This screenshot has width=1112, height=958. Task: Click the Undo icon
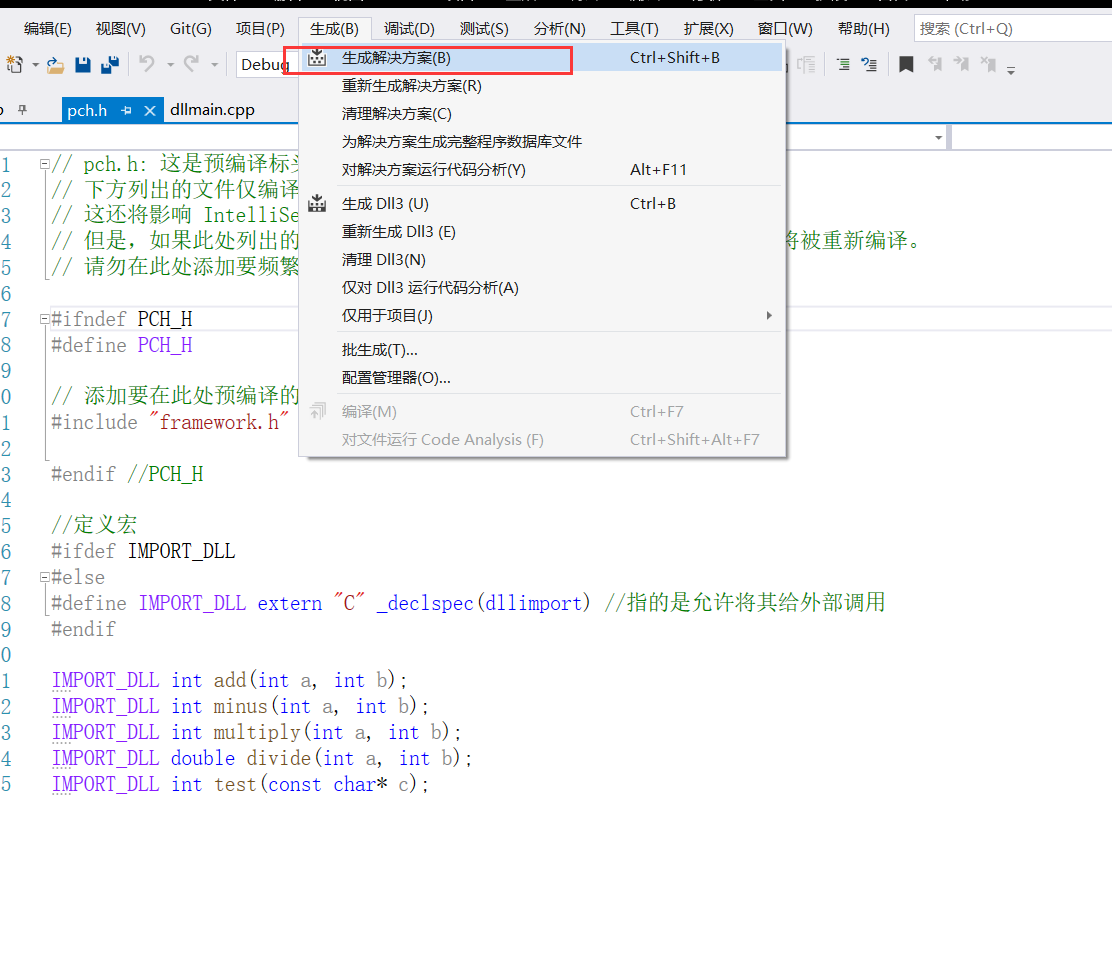pos(146,64)
